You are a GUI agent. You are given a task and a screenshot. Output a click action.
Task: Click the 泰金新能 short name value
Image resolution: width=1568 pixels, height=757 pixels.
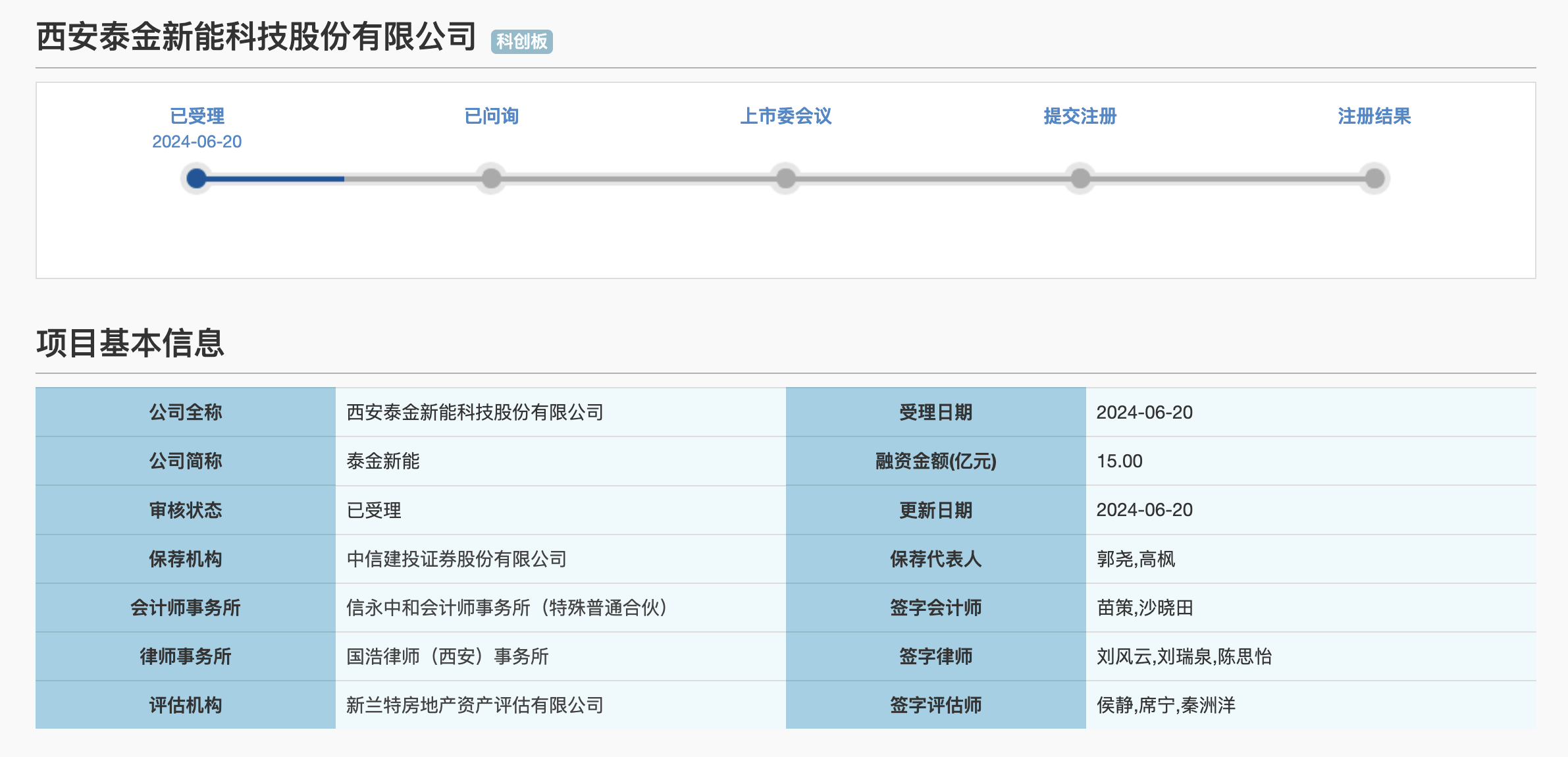[x=383, y=461]
